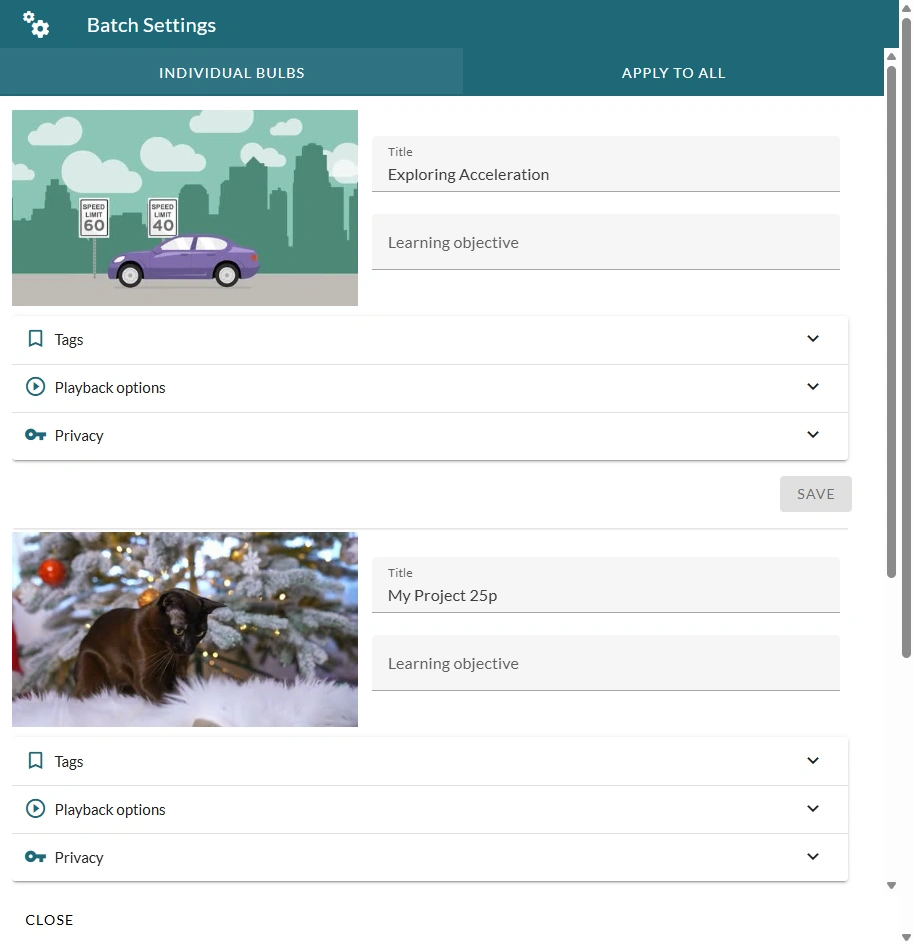This screenshot has width=913, height=944.
Task: Click Tags label for Exploring Acceleration
Action: (69, 340)
